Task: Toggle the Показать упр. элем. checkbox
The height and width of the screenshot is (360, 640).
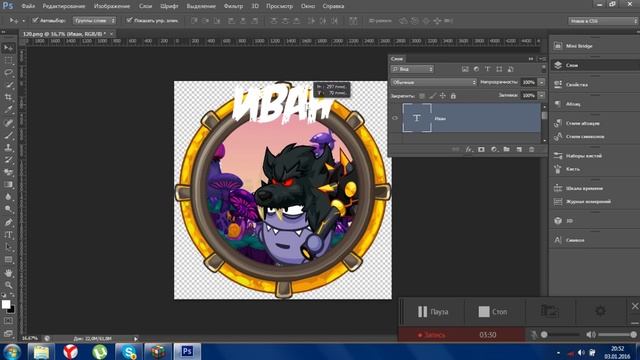Action: (x=129, y=20)
